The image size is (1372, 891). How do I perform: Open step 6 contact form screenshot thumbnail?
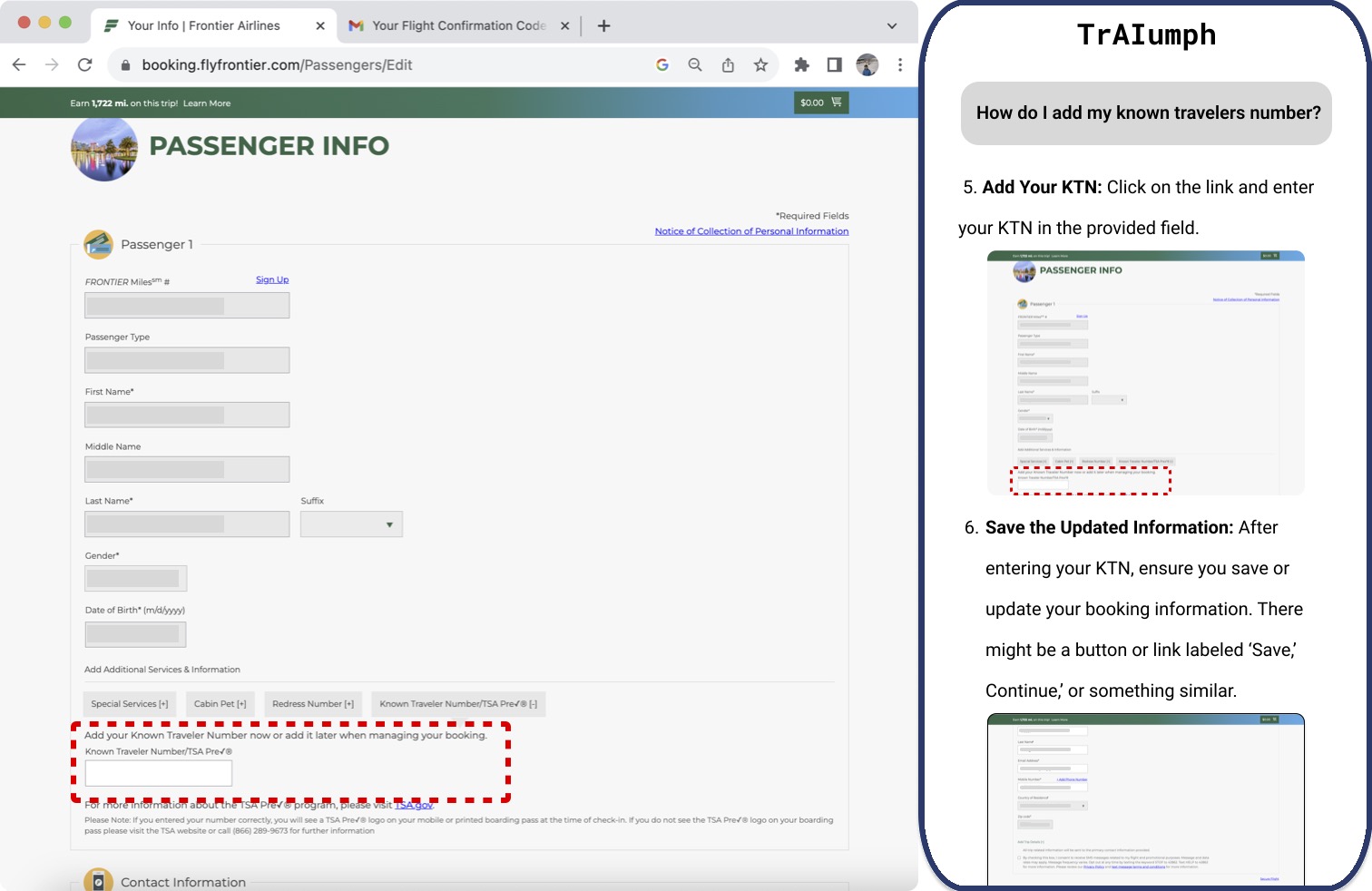point(1146,799)
